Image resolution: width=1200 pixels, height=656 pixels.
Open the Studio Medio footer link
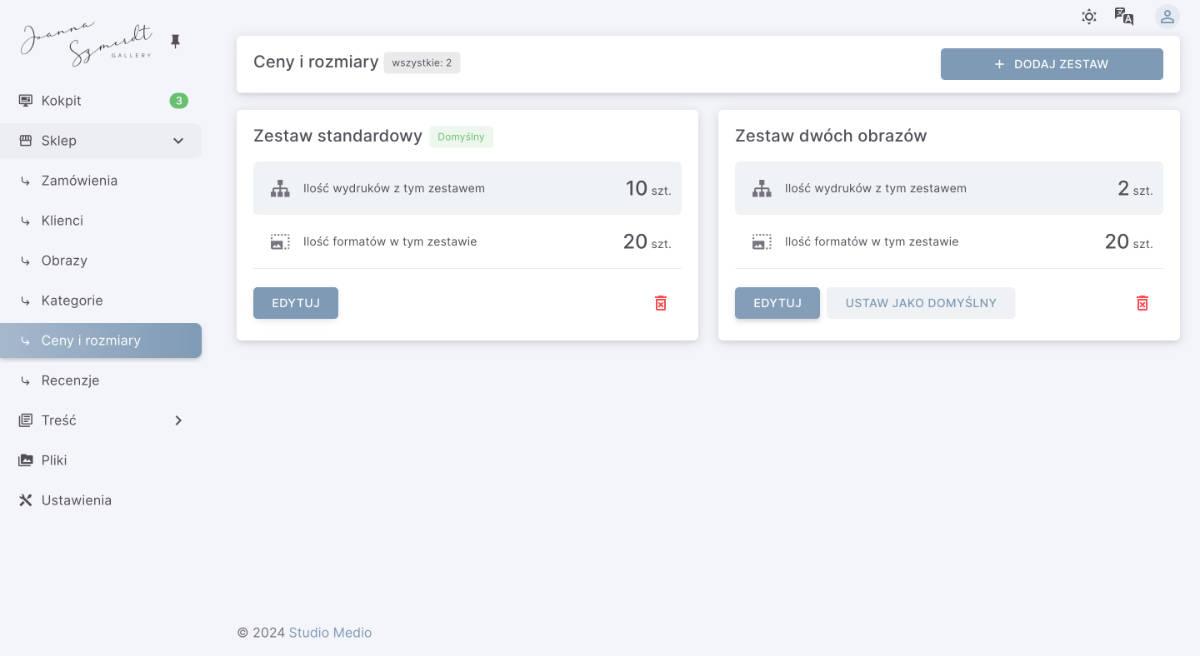click(x=330, y=633)
